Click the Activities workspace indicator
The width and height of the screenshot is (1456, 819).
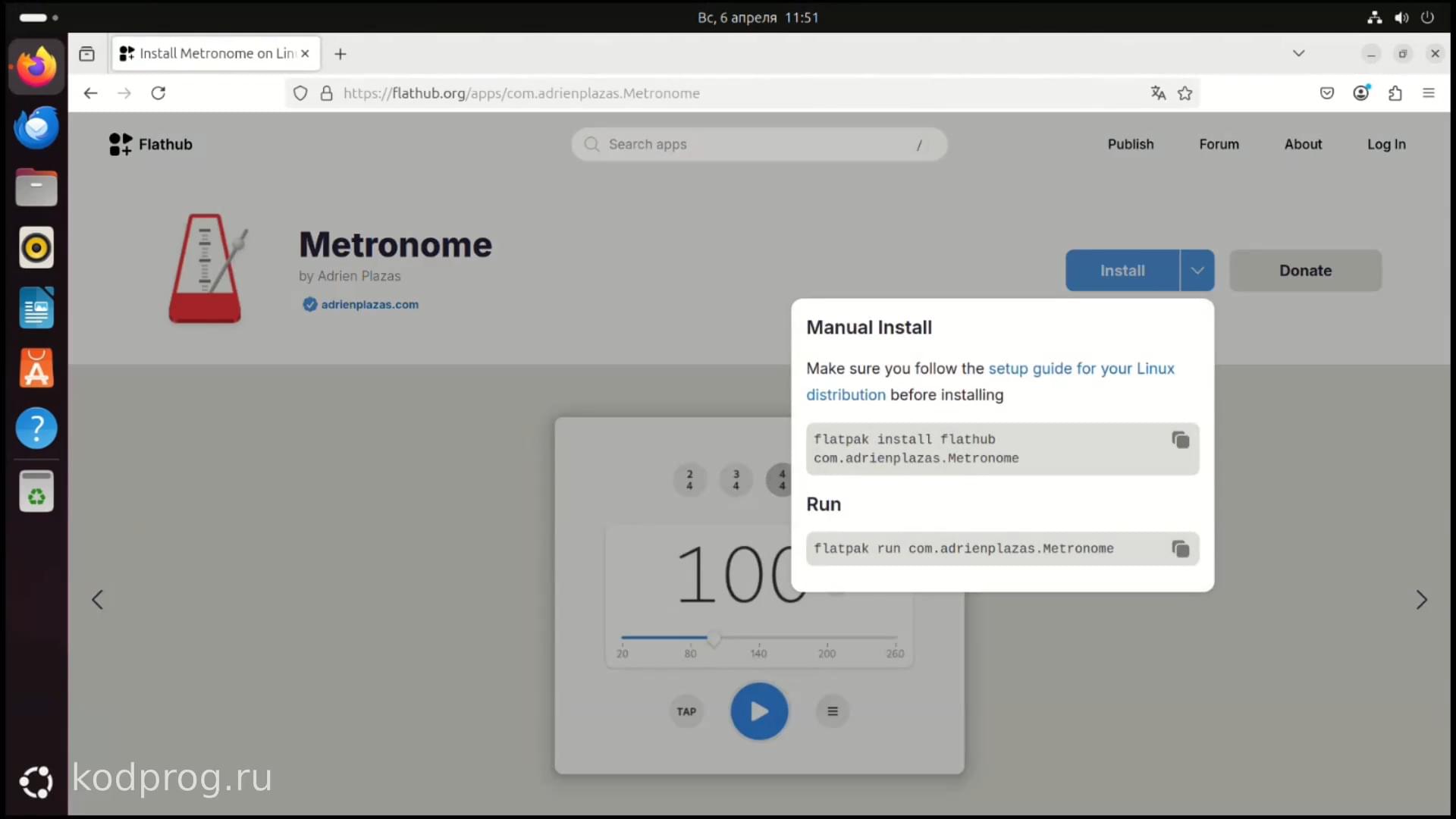(38, 17)
